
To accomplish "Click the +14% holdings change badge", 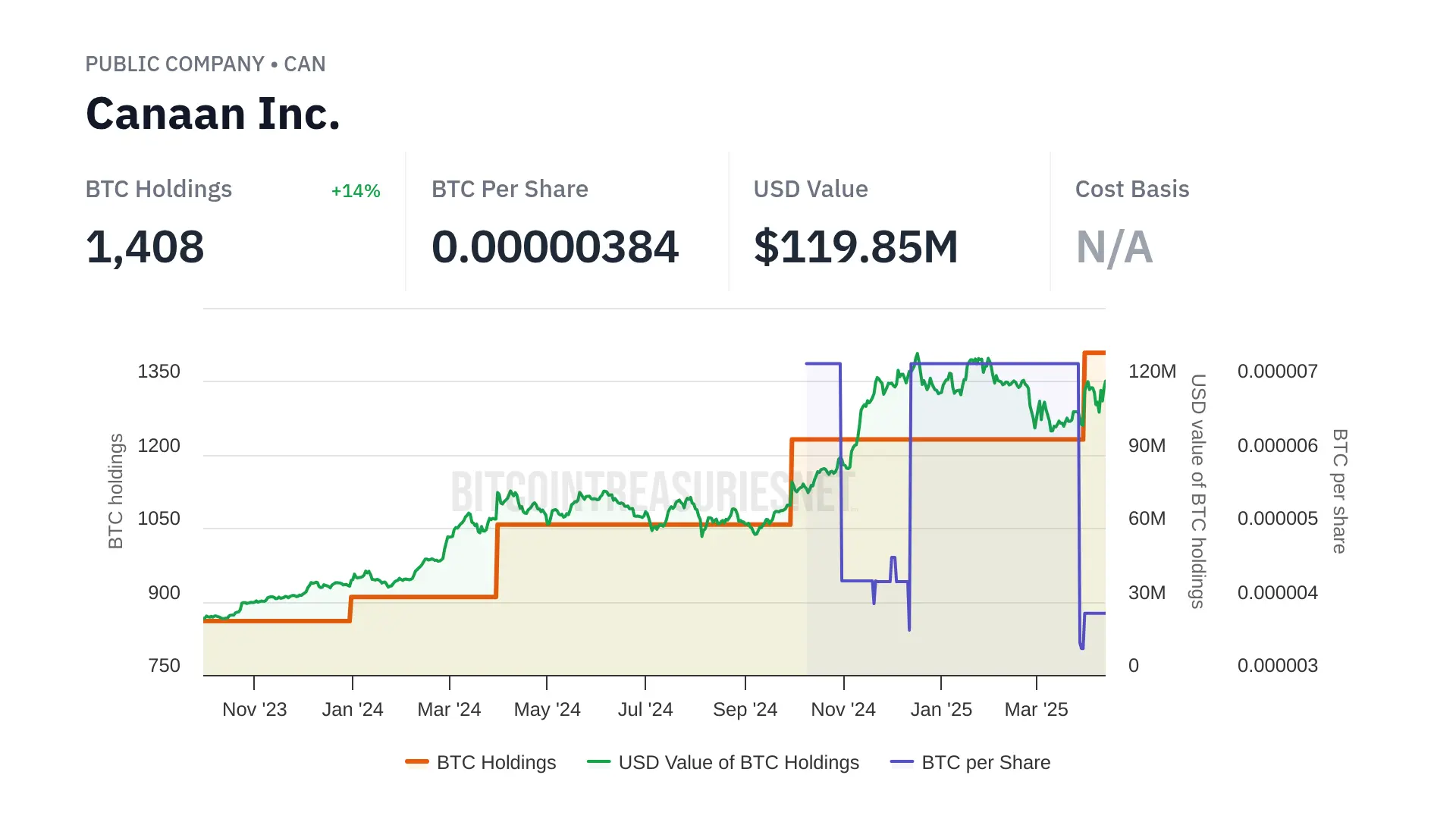I will point(356,191).
